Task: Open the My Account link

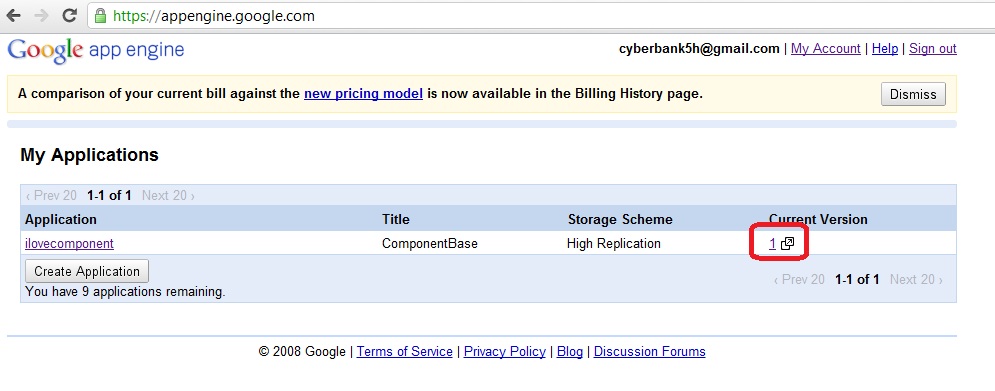Action: (826, 49)
